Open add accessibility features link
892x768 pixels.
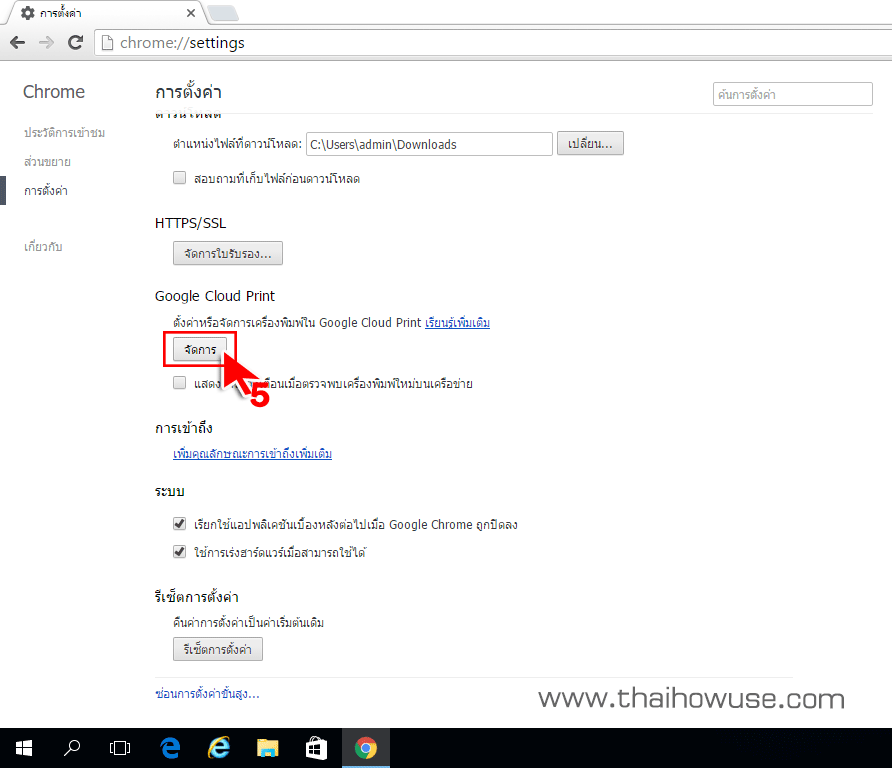(253, 453)
